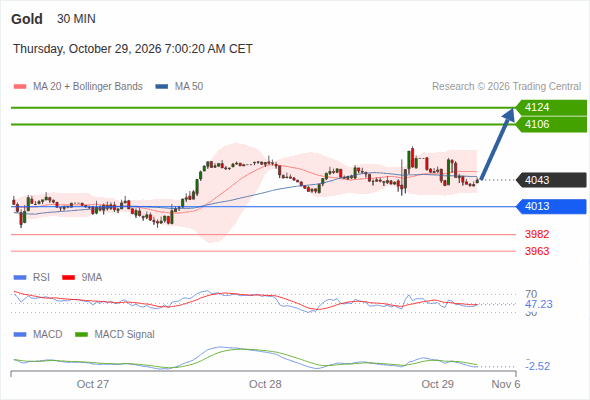Click the 'MA 50' legend label
The image size is (590, 400).
point(189,87)
